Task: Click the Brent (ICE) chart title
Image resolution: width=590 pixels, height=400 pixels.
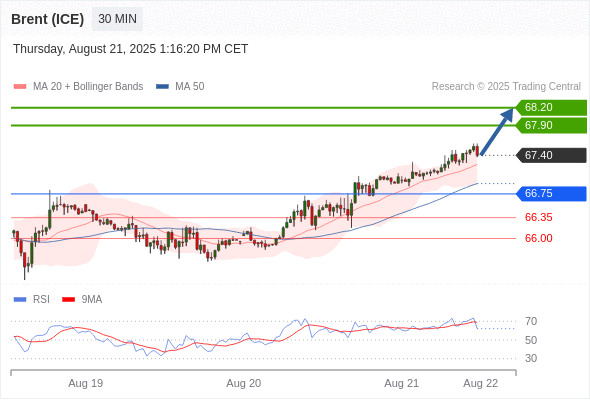Action: 47,19
